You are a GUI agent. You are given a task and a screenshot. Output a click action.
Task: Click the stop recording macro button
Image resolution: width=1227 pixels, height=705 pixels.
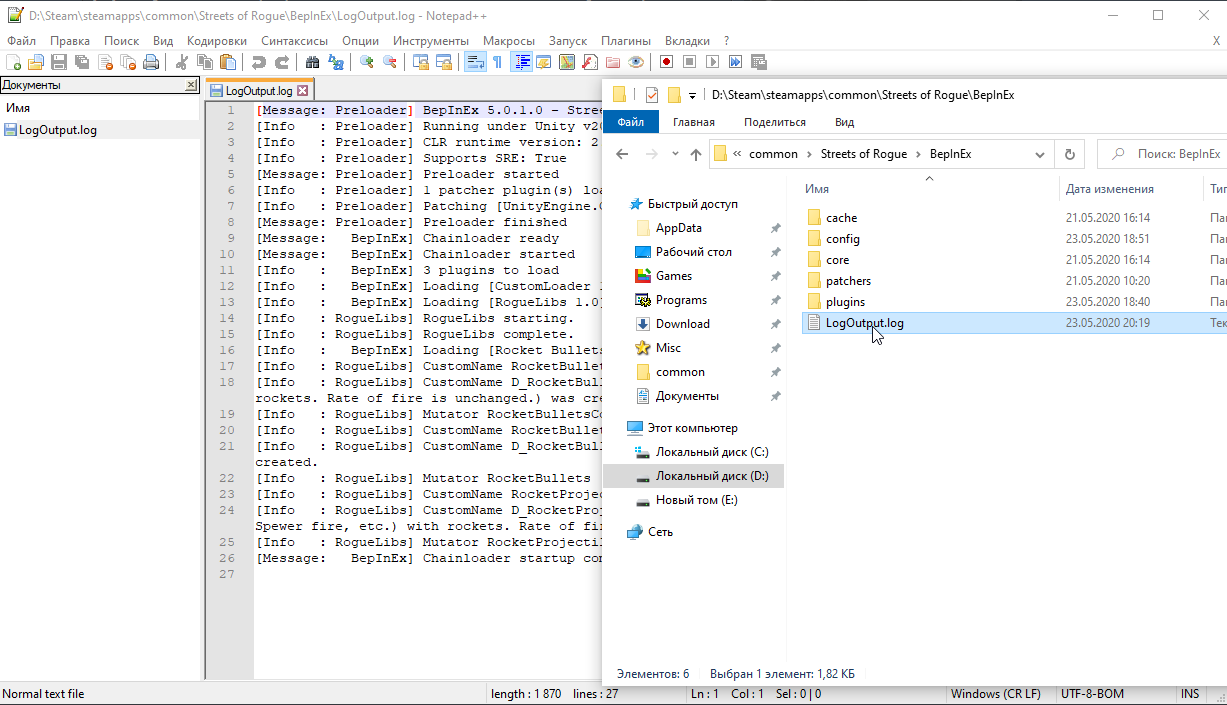(x=690, y=62)
